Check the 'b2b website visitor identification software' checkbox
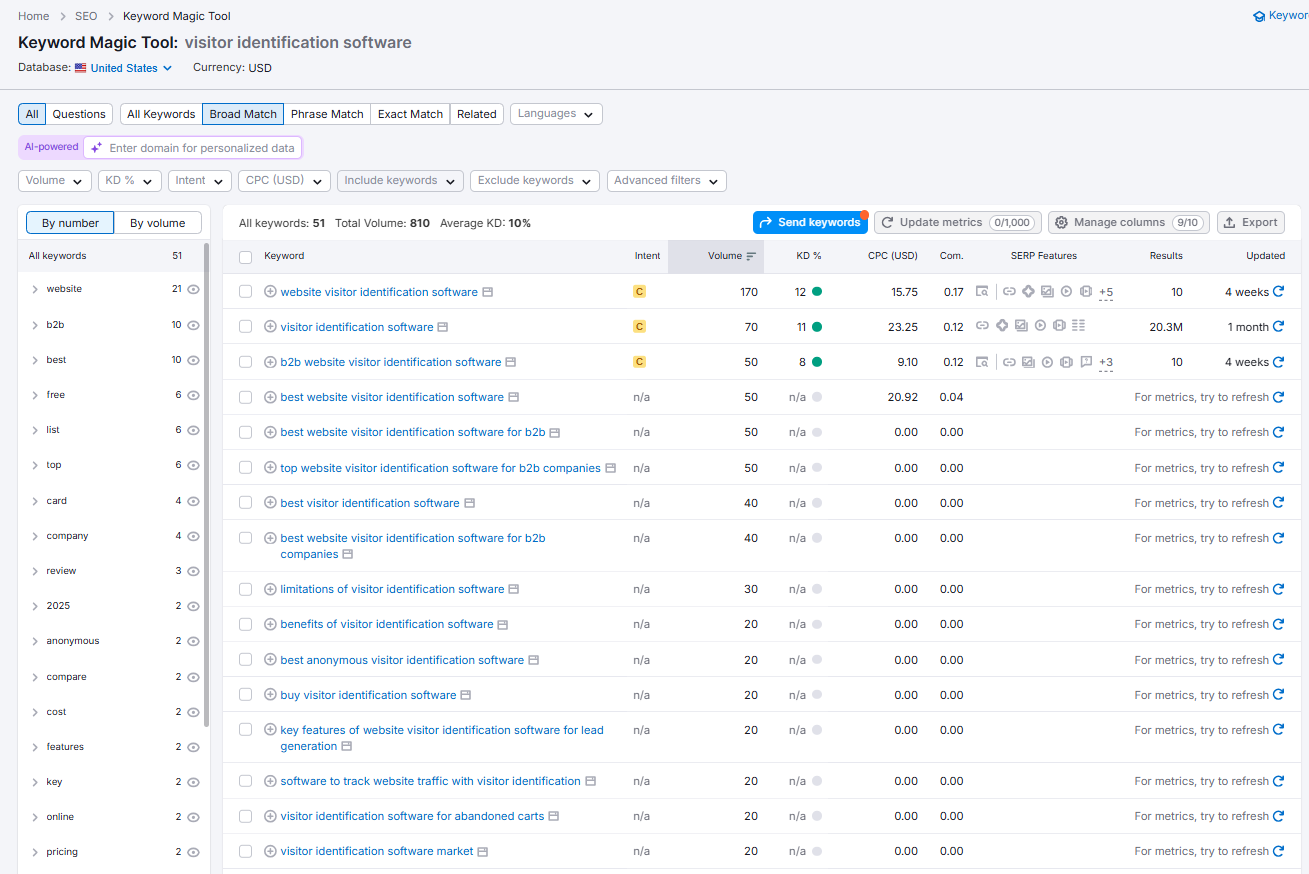The image size is (1309, 874). coord(245,362)
